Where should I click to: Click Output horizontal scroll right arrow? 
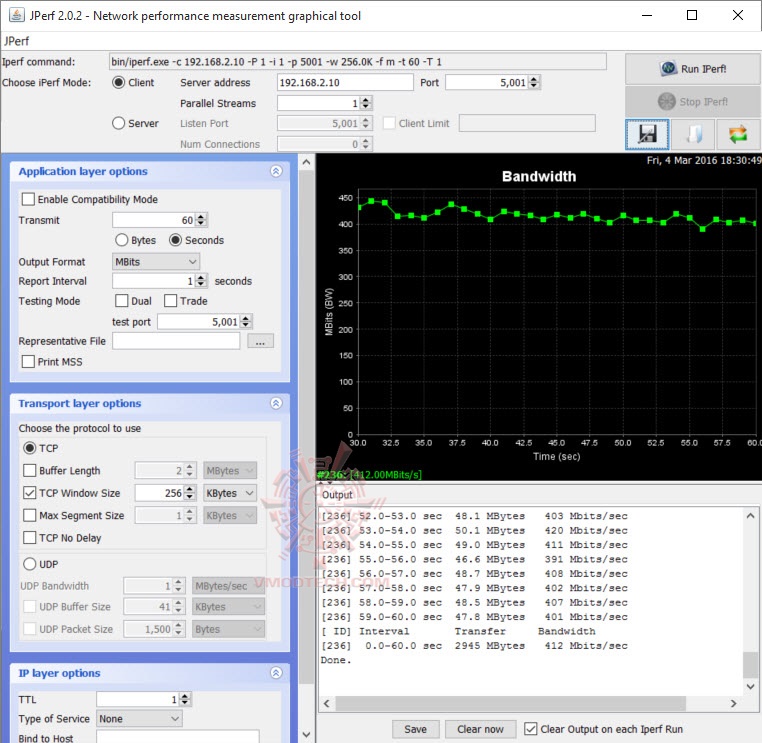[x=733, y=704]
